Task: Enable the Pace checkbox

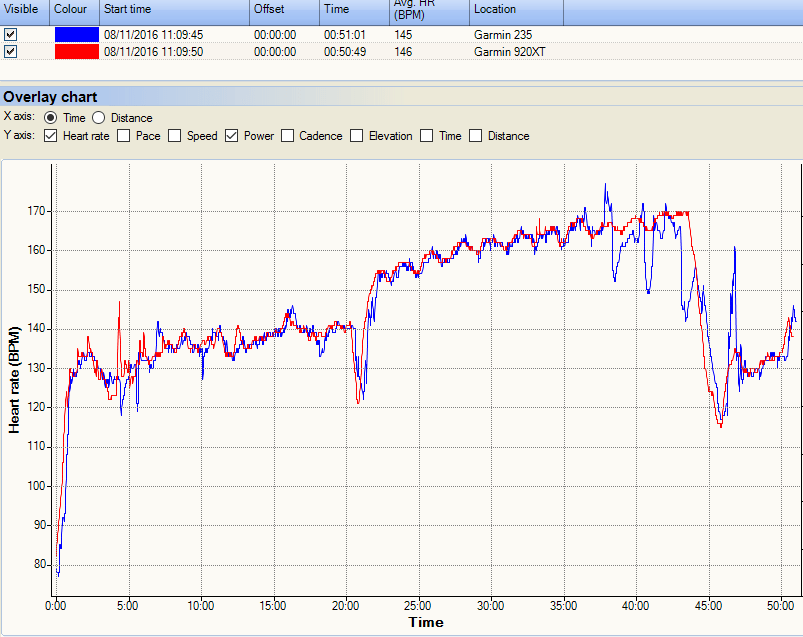Action: (x=123, y=136)
